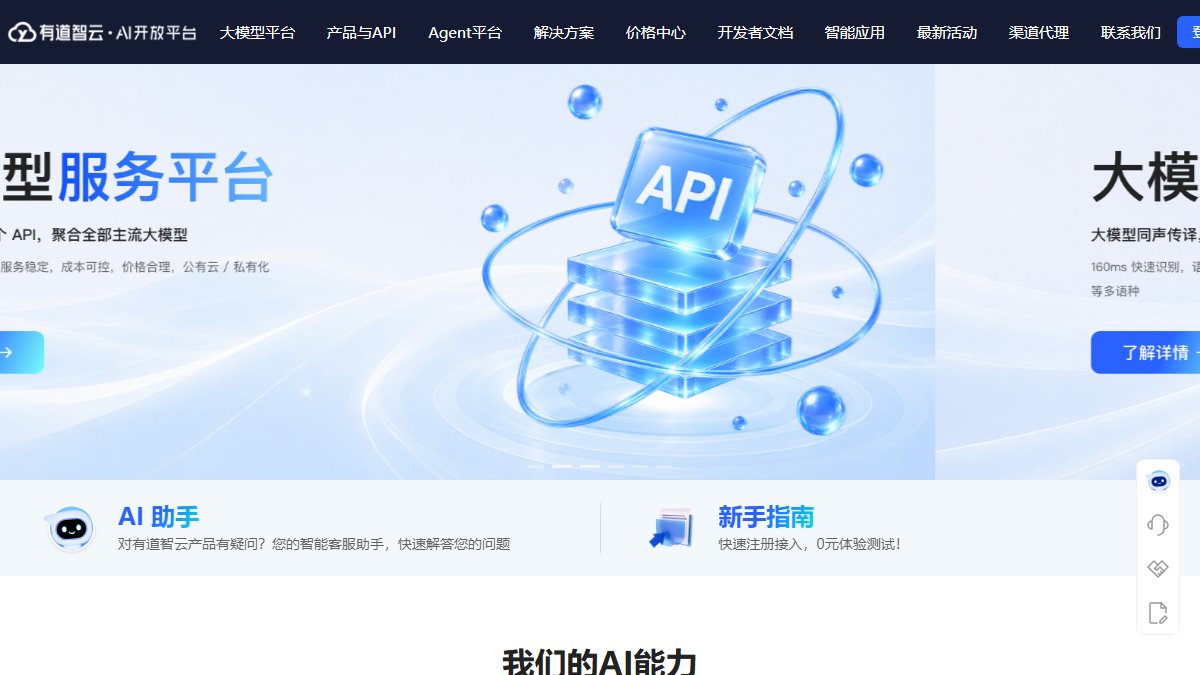Click the gradient arrow button on the left banner
Image resolution: width=1200 pixels, height=675 pixels.
[20, 352]
